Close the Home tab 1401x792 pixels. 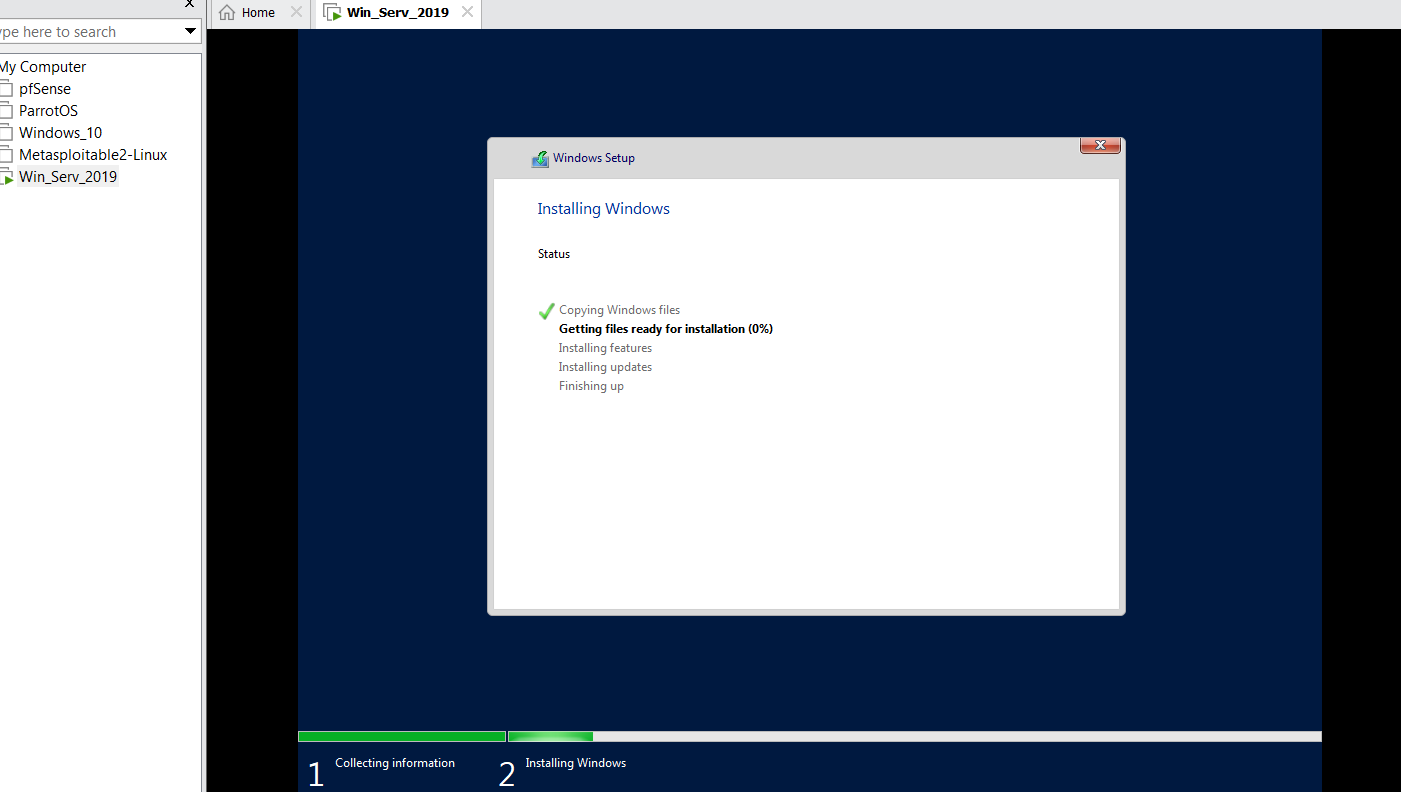pyautogui.click(x=296, y=12)
